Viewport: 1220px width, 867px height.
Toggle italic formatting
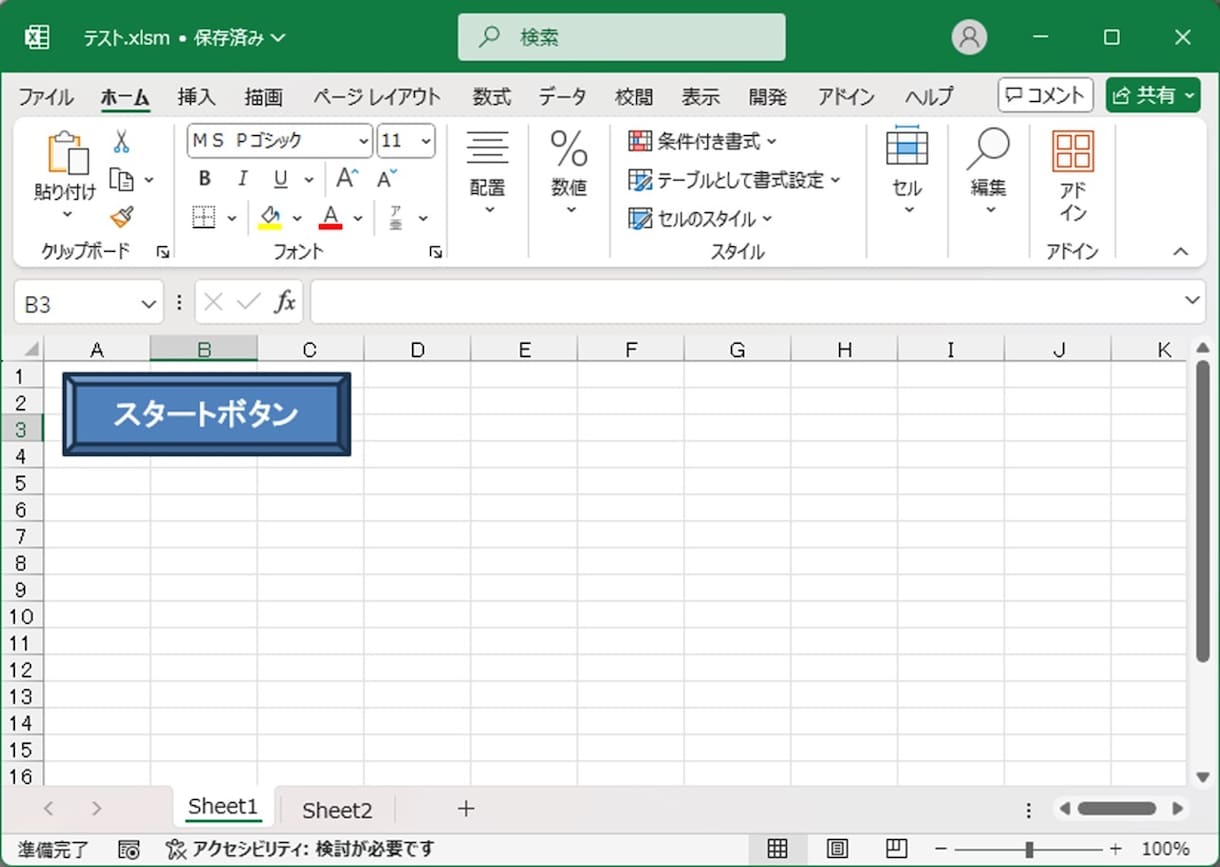(x=242, y=179)
